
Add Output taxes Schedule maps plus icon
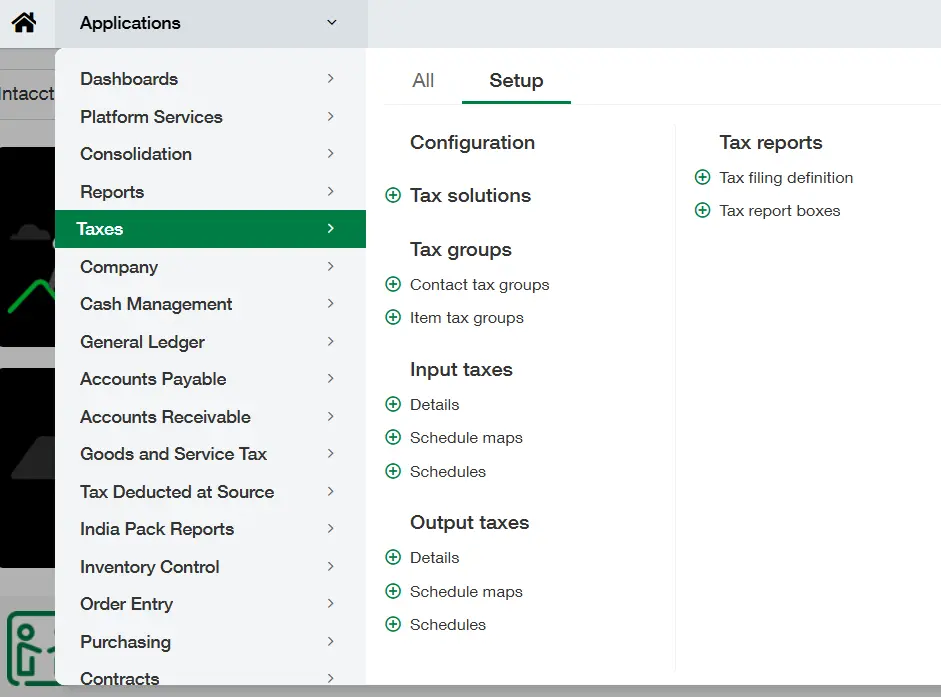(x=393, y=591)
